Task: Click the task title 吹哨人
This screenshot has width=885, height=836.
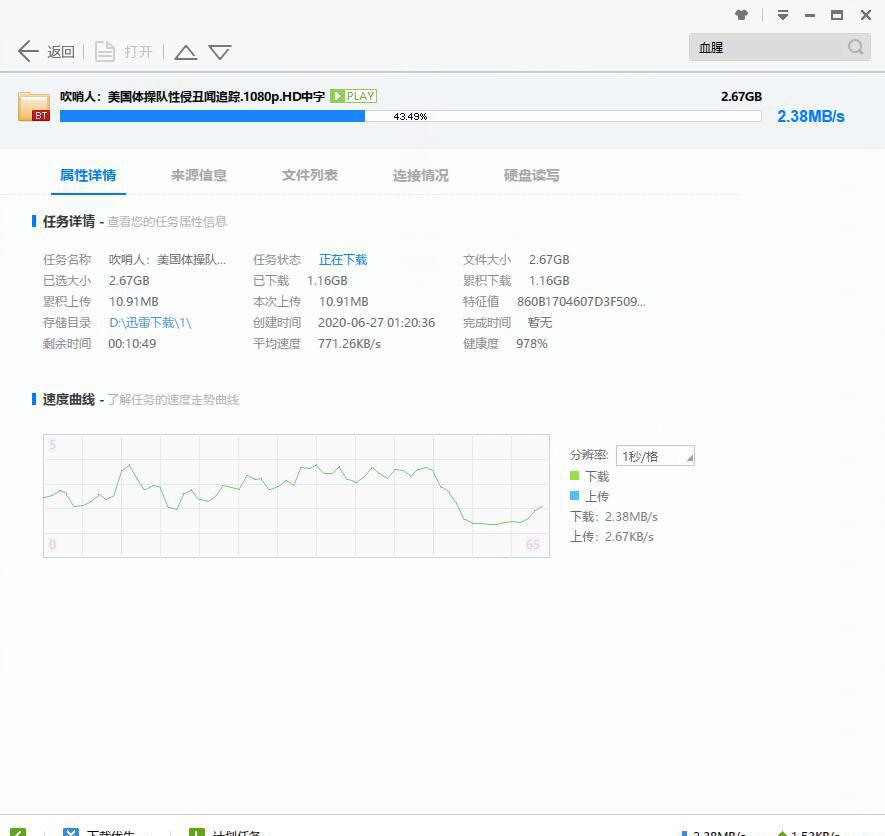Action: 192,97
